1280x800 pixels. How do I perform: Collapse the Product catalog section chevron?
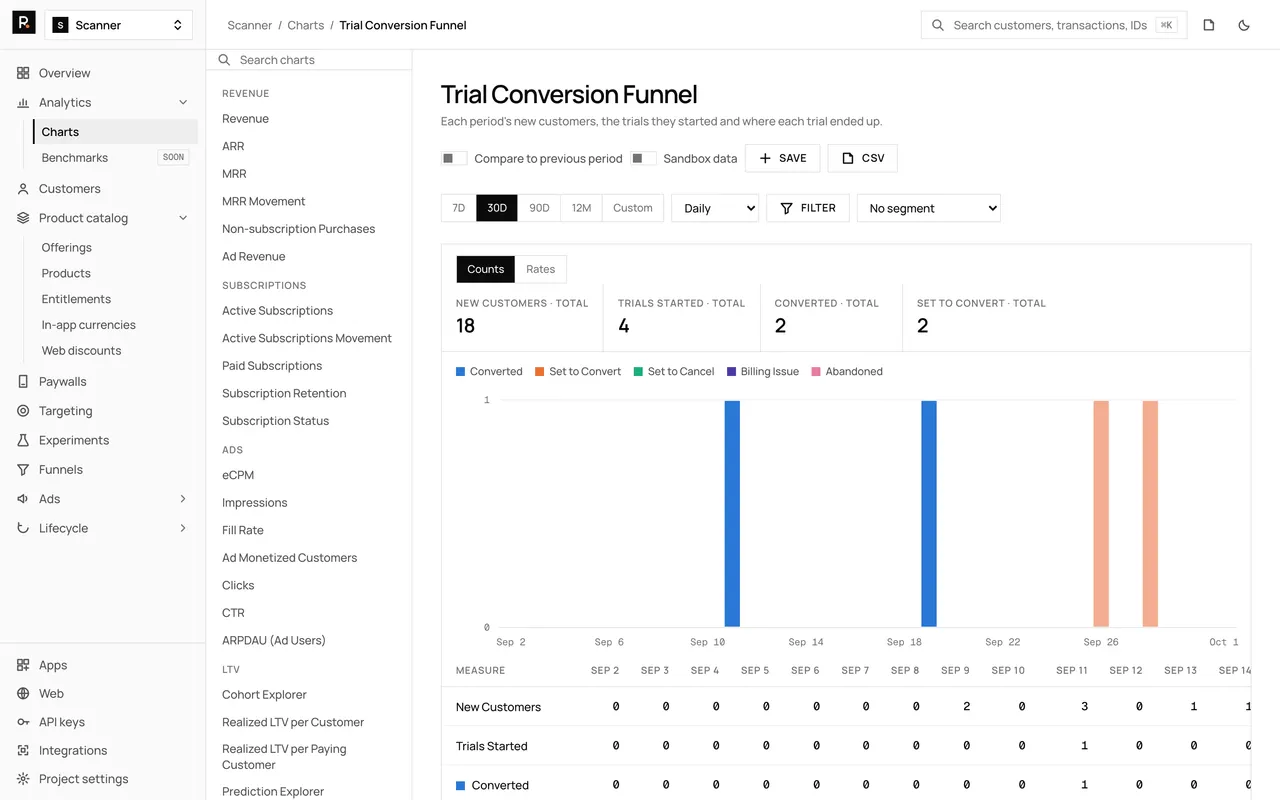(x=183, y=218)
